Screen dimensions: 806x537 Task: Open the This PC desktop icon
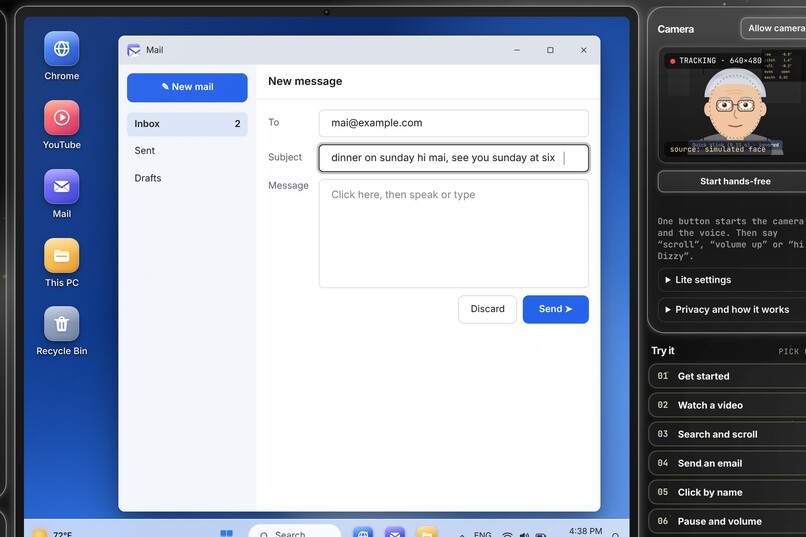(x=62, y=263)
